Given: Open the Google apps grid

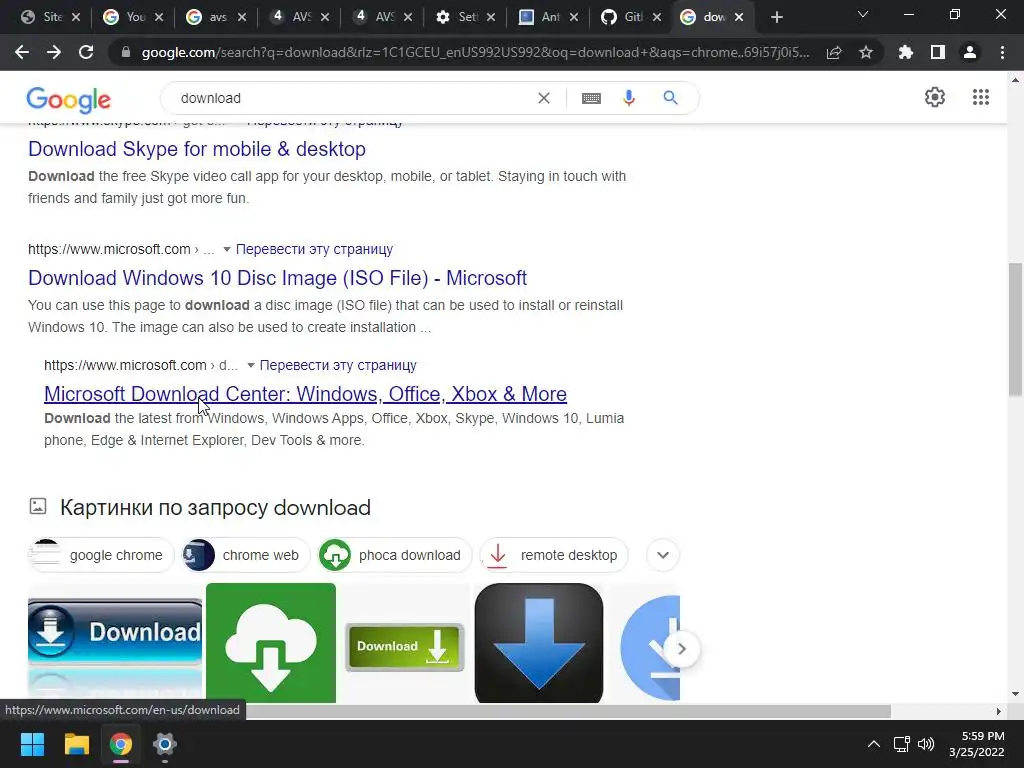Looking at the screenshot, I should 980,97.
